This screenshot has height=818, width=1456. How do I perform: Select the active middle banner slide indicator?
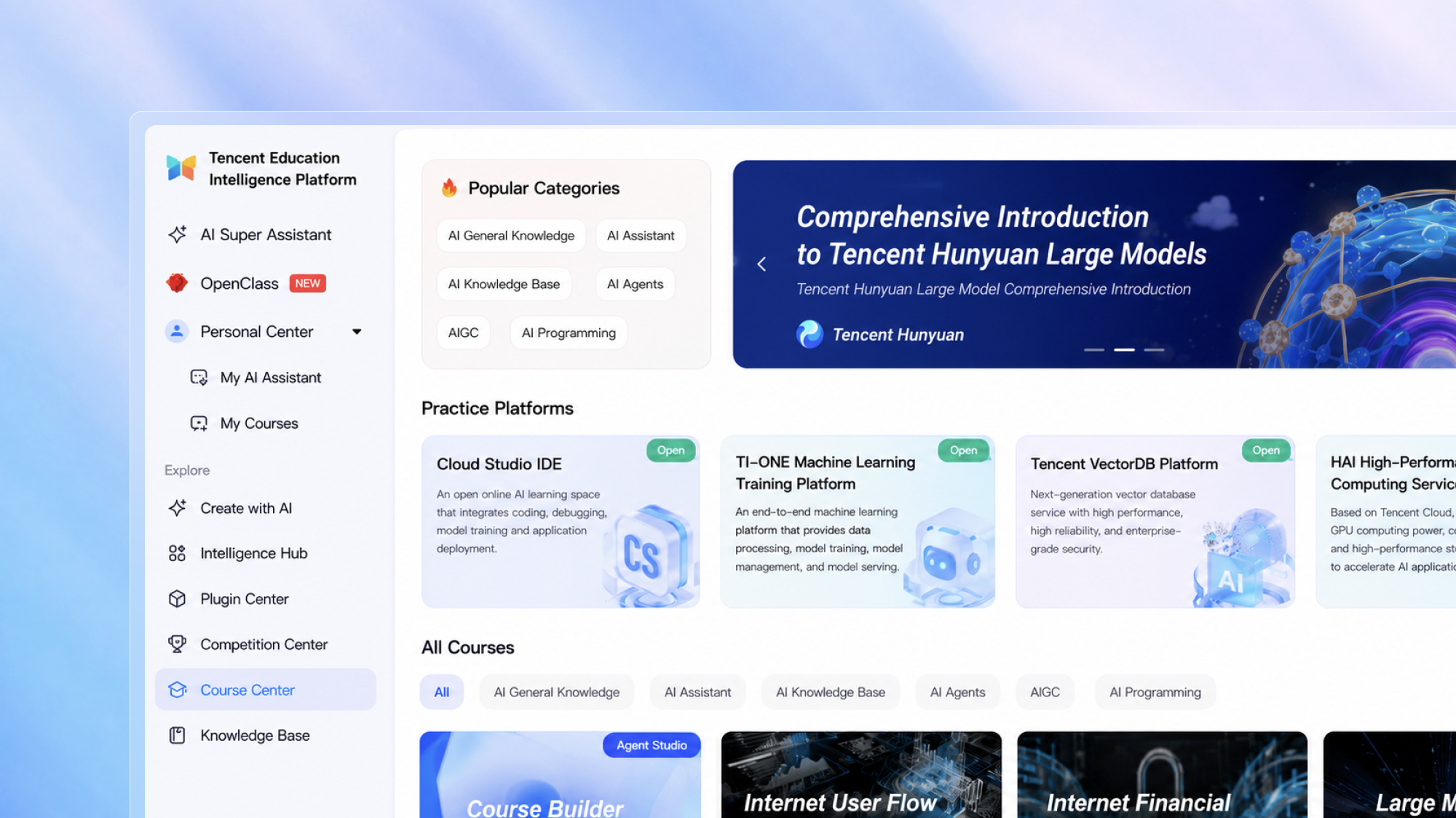tap(1124, 350)
